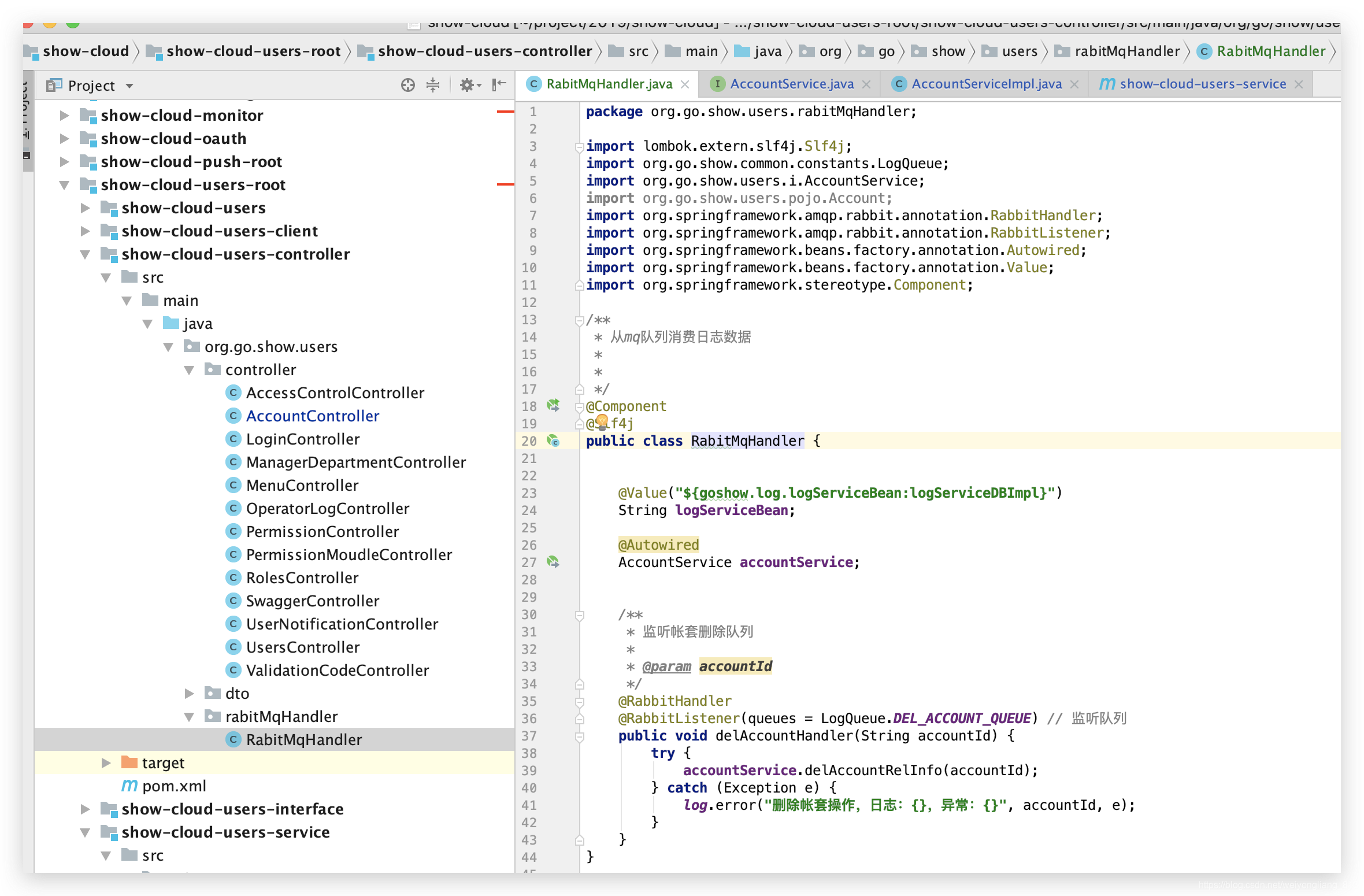1364x896 pixels.
Task: Open AccountController class
Action: [x=313, y=416]
